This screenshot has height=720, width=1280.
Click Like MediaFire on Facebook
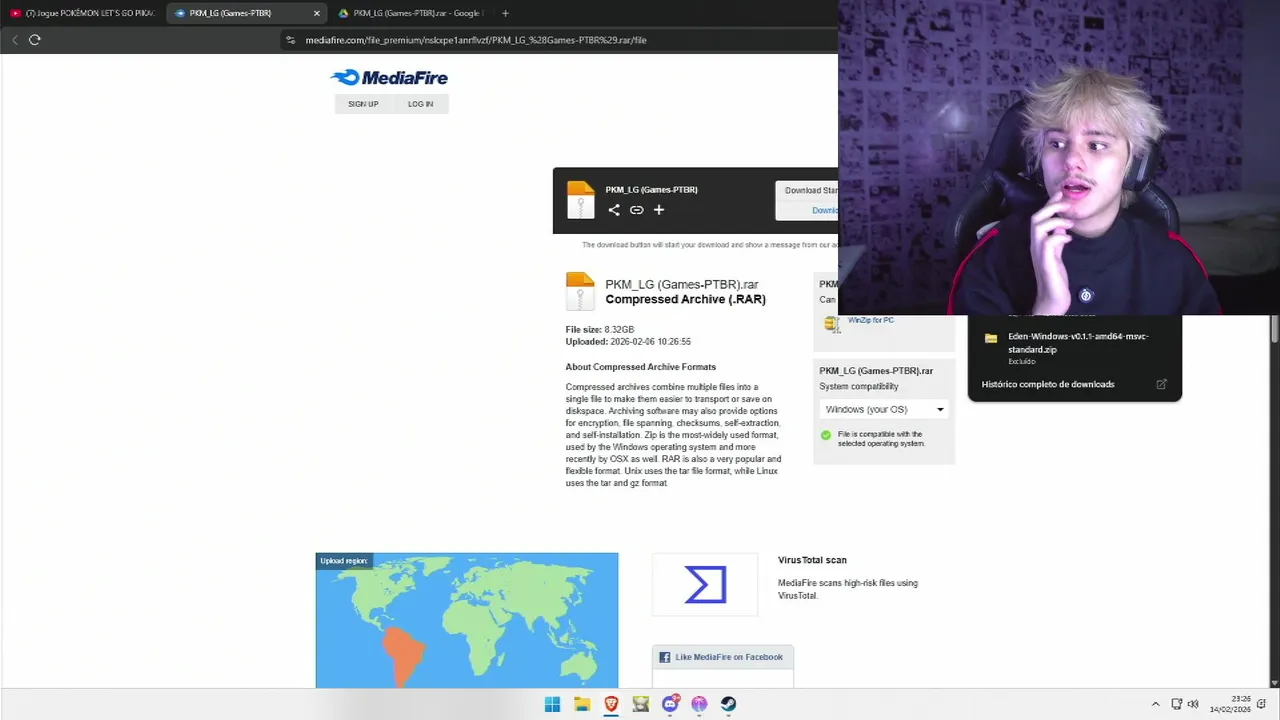point(729,657)
